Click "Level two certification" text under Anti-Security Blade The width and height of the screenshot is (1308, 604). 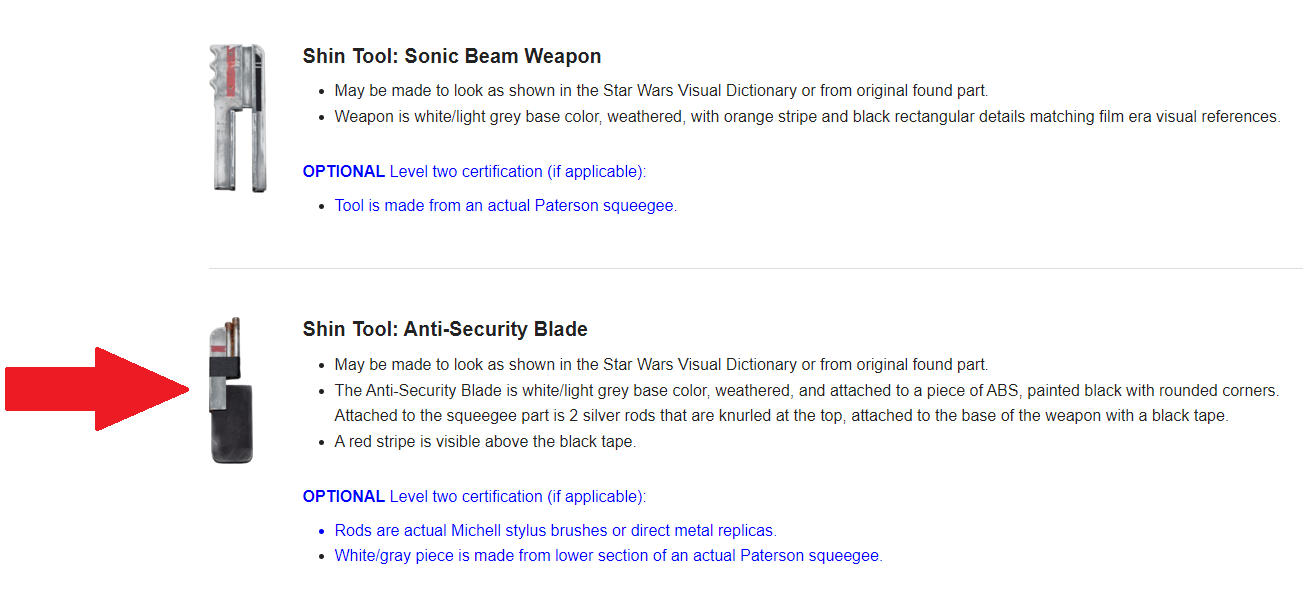click(518, 497)
